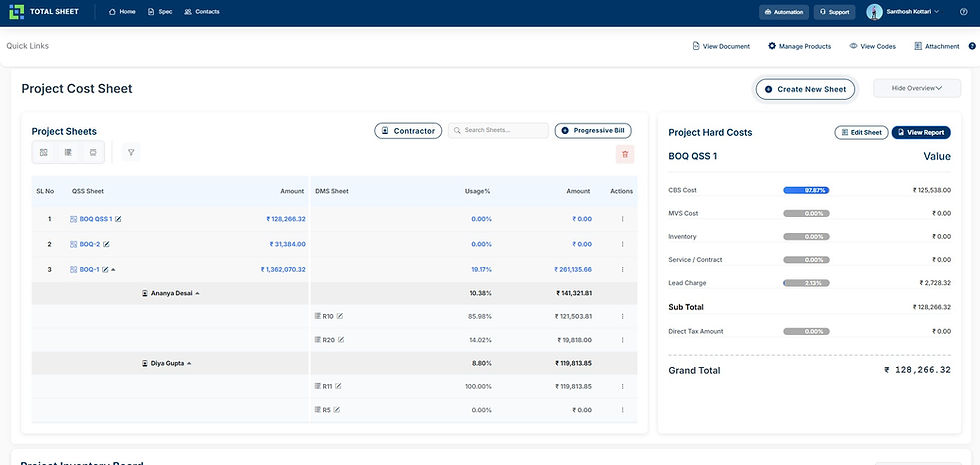The height and width of the screenshot is (465, 980).
Task: Click the MVS Cost 0.00% progress bar
Action: 806,213
